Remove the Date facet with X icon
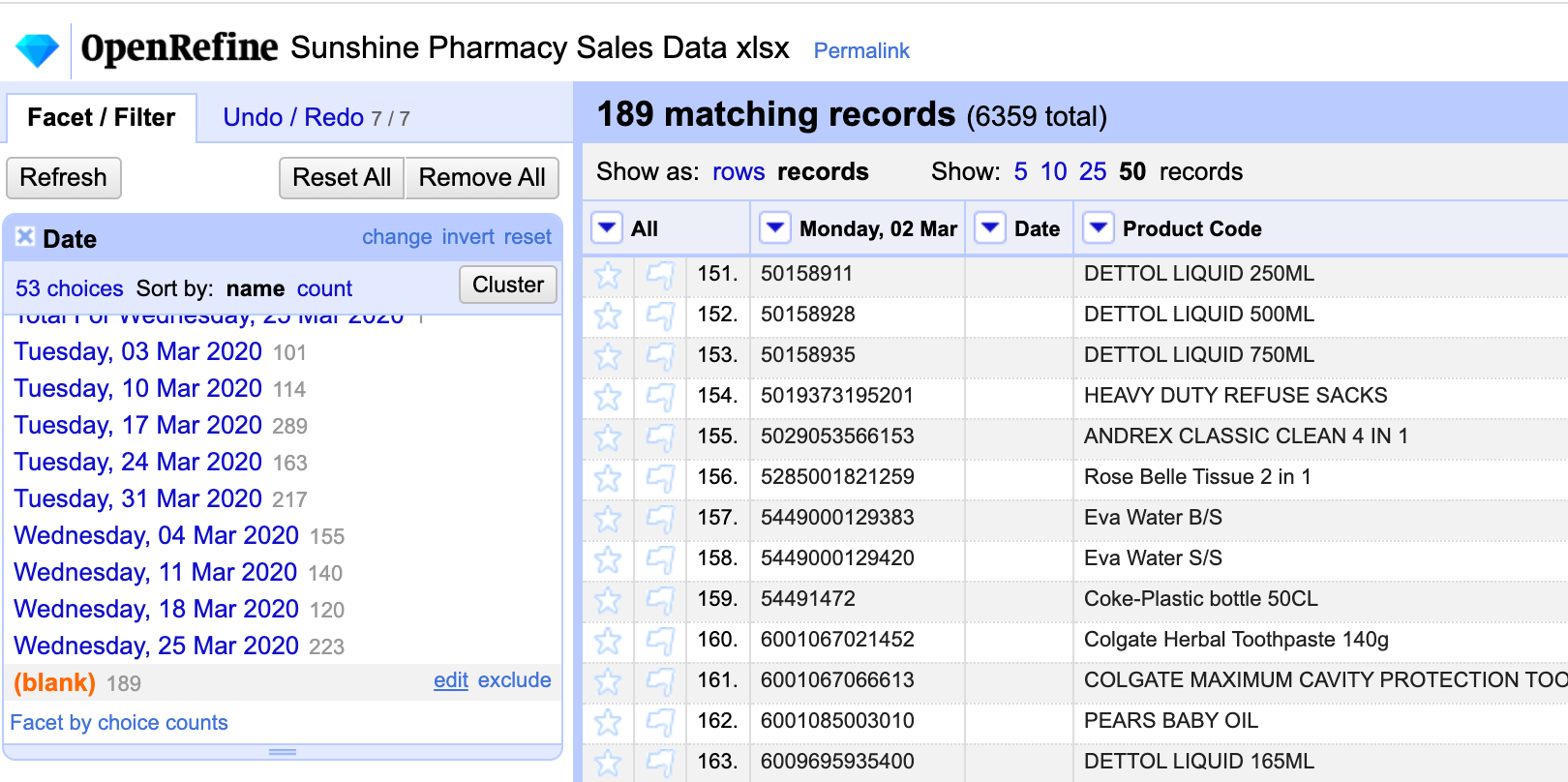Image resolution: width=1568 pixels, height=782 pixels. pyautogui.click(x=25, y=237)
